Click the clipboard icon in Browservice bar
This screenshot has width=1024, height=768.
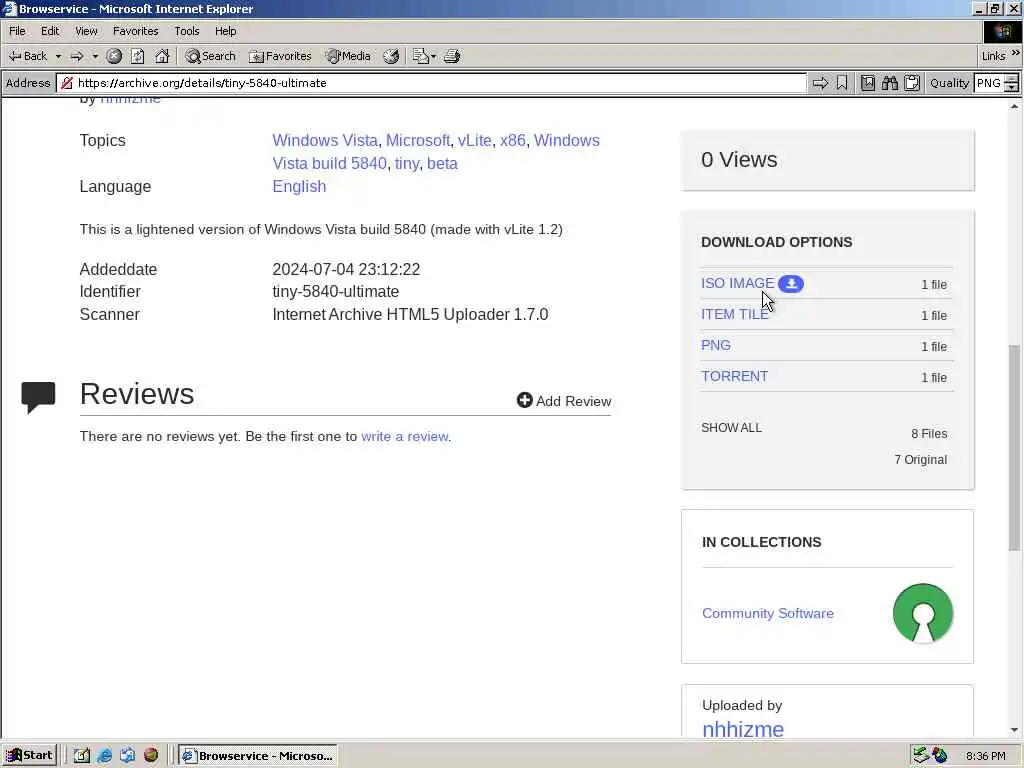912,83
